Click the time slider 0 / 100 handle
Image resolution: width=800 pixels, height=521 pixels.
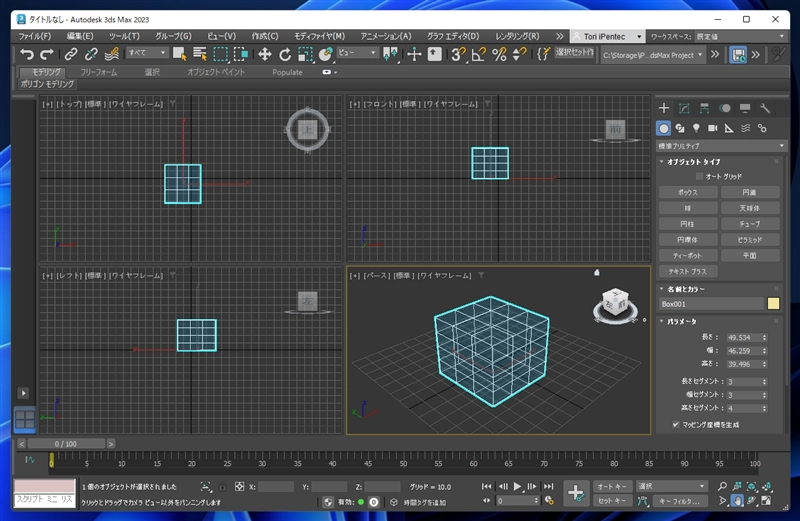click(66, 444)
